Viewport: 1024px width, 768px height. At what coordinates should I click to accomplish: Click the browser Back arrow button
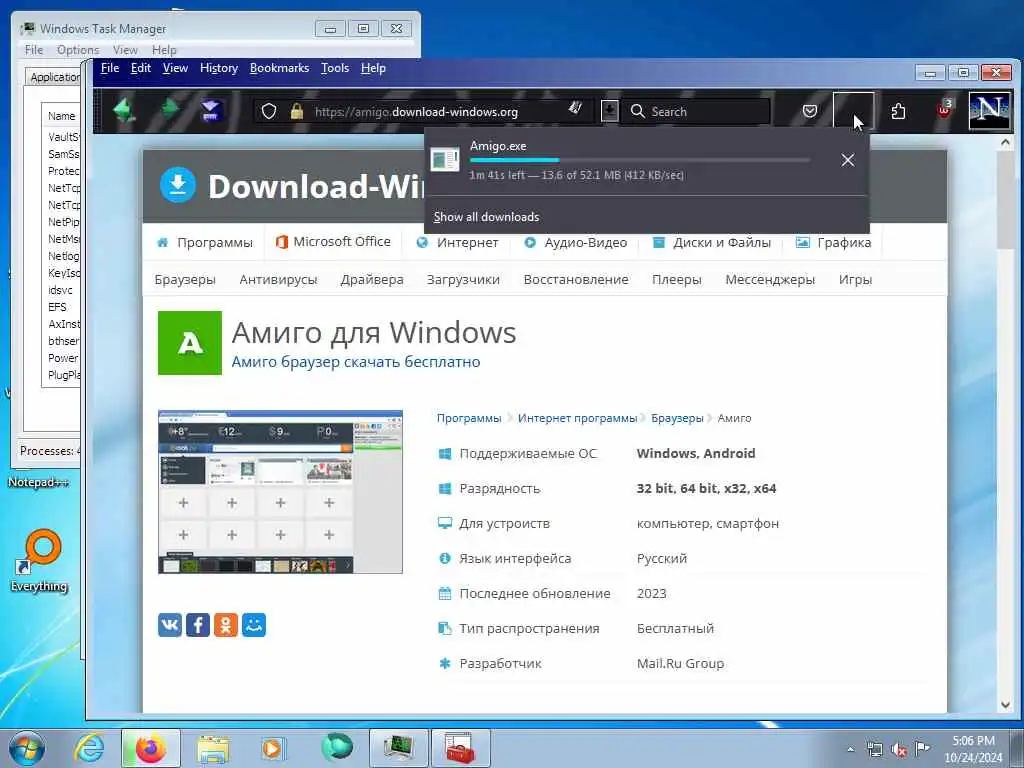click(124, 110)
